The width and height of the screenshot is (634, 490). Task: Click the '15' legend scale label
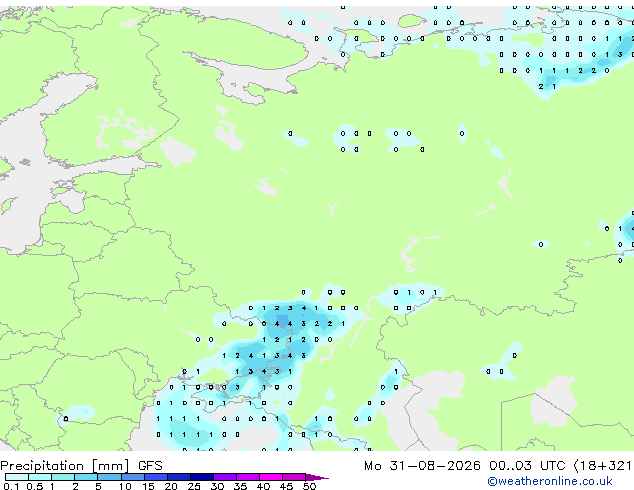(148, 486)
